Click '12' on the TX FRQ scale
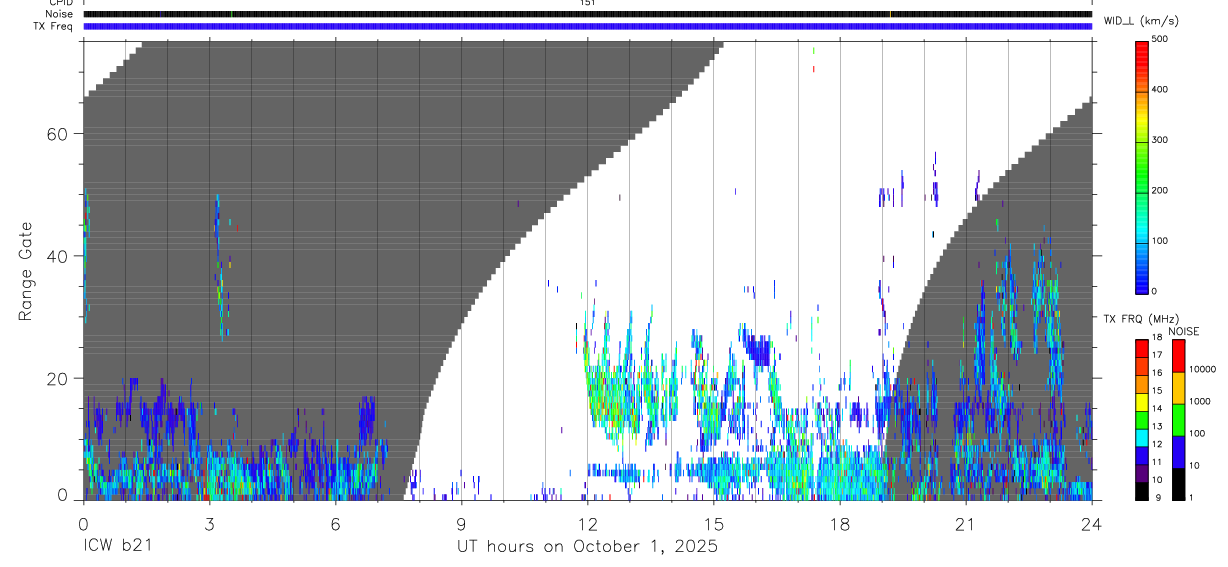 [1157, 444]
